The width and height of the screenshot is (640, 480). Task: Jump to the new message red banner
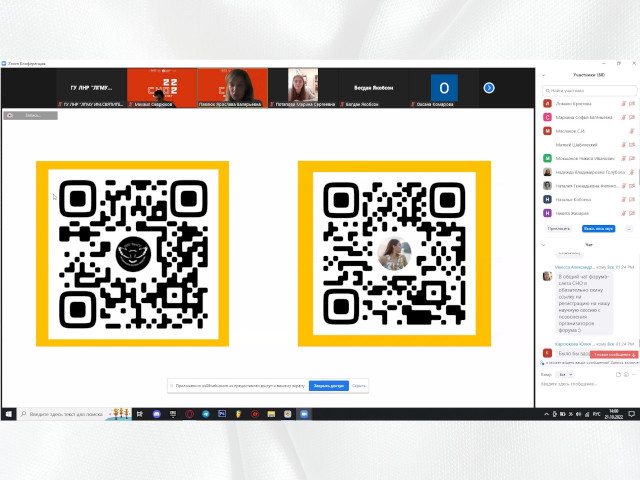tap(613, 355)
